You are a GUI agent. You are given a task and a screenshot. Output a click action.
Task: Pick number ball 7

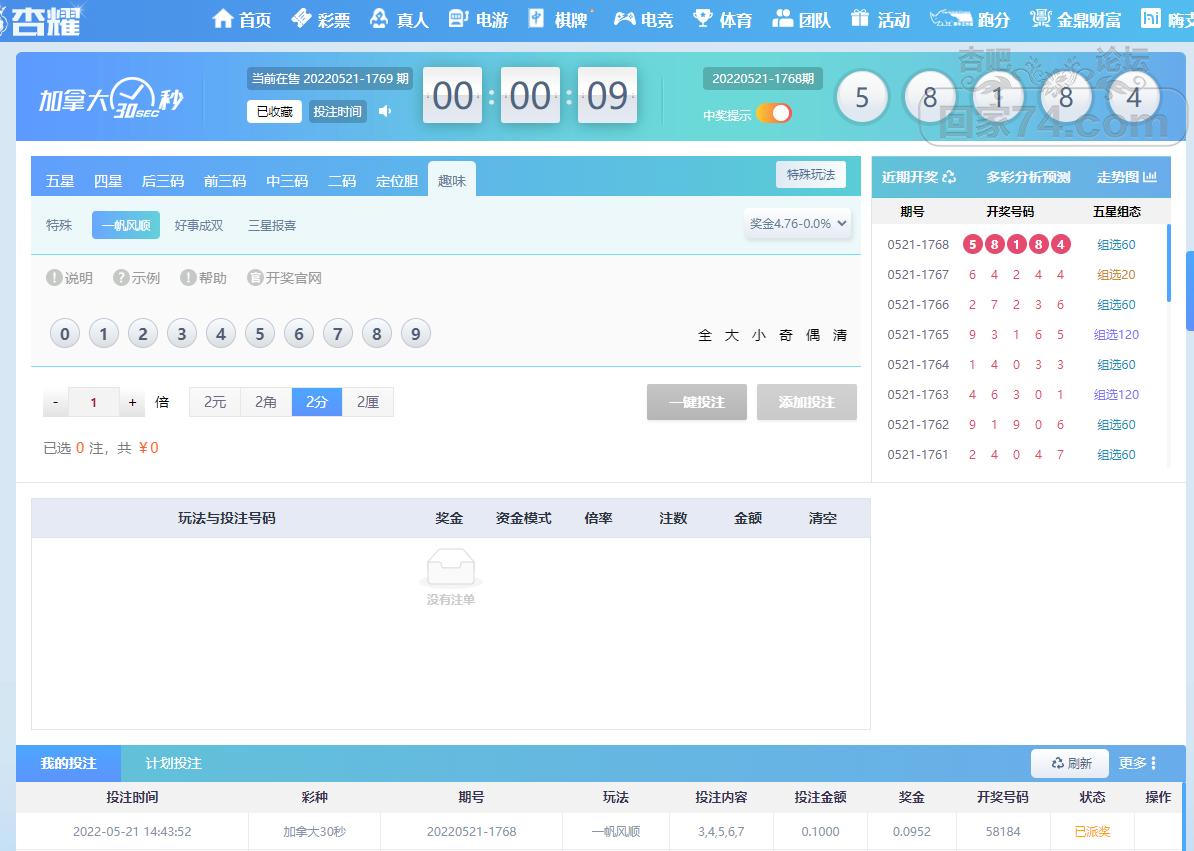338,333
